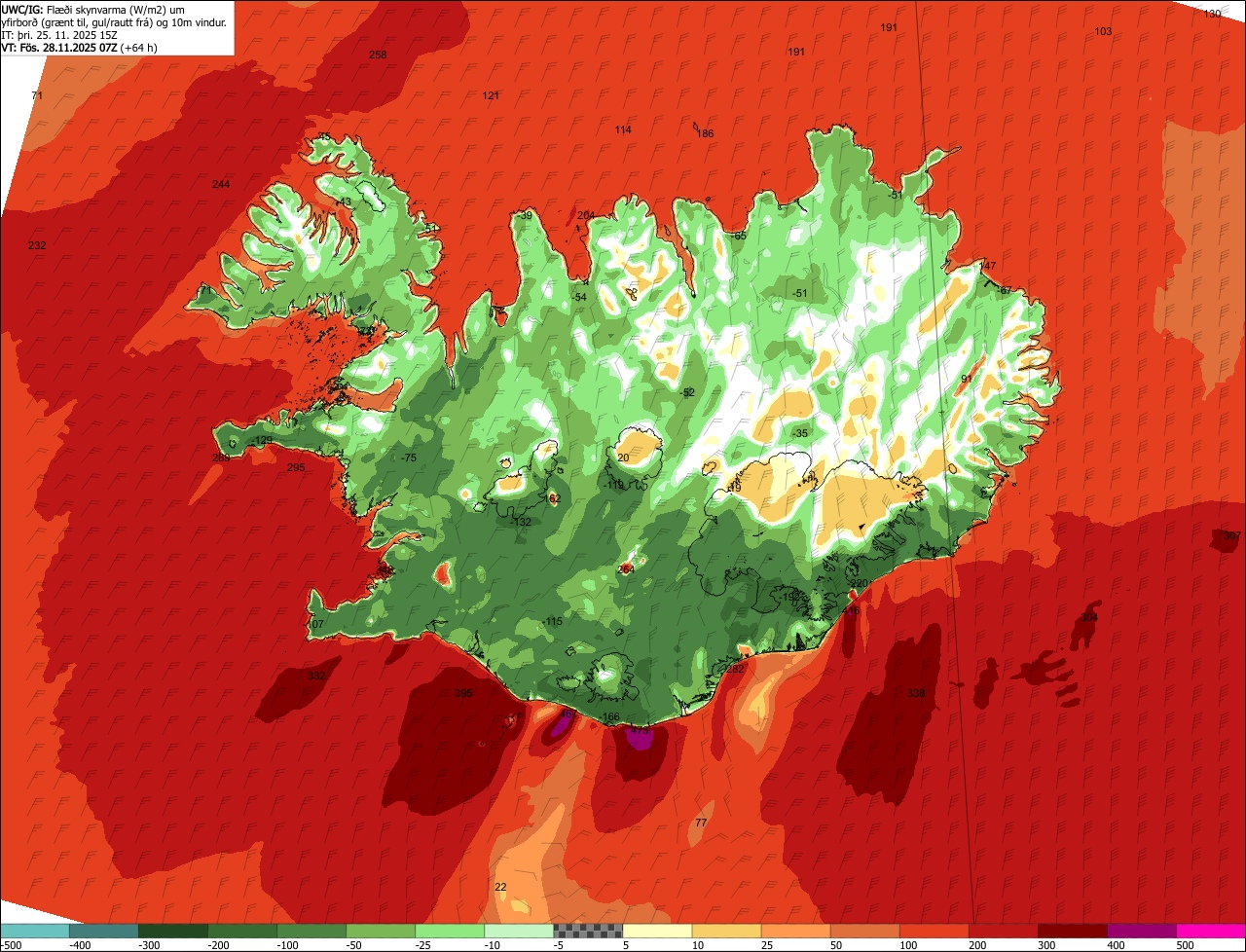The image size is (1246, 952).
Task: Click the -129 value on Snæfellsnes peninsula
Action: click(x=262, y=441)
